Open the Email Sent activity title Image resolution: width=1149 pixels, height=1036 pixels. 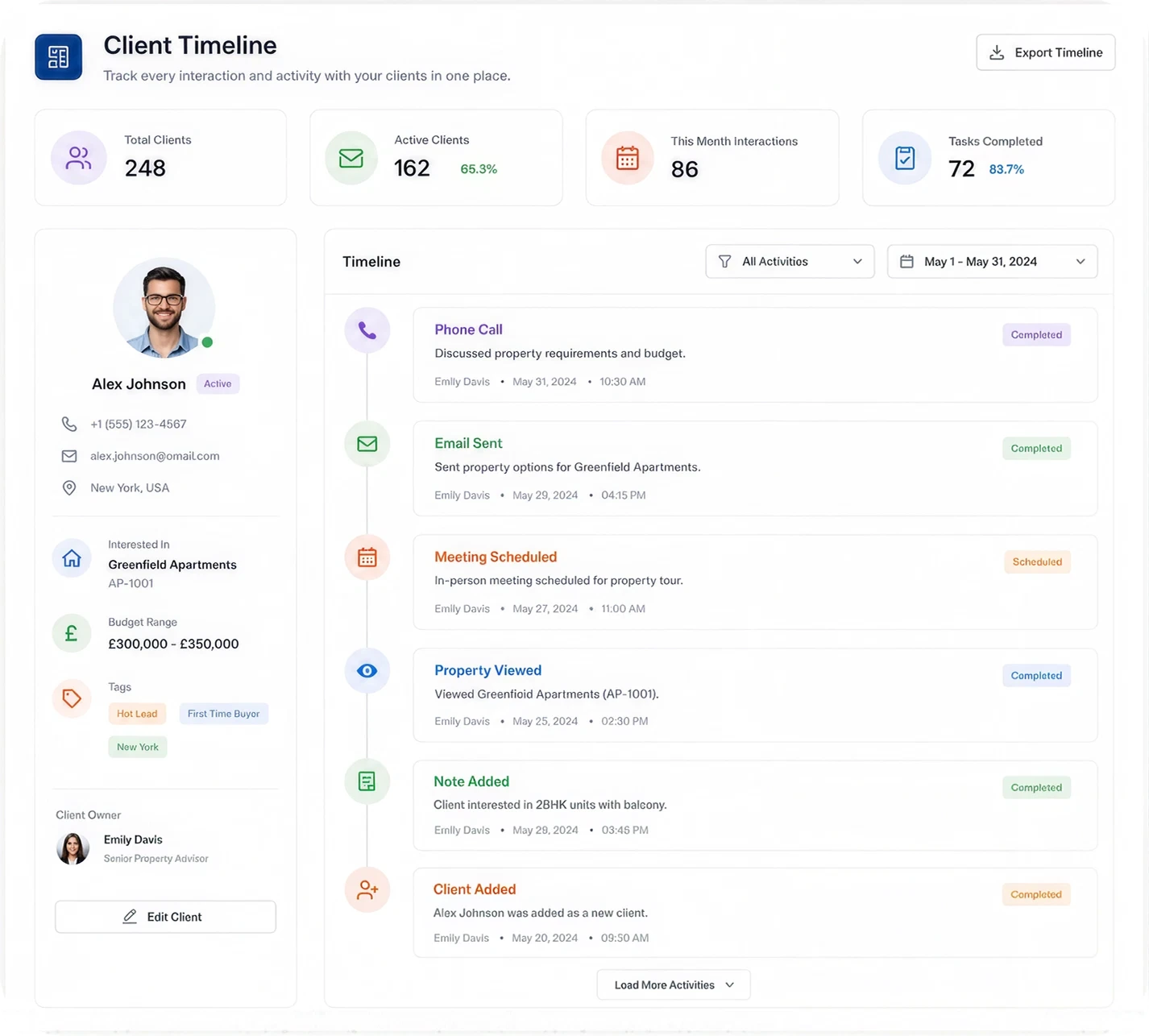point(468,443)
